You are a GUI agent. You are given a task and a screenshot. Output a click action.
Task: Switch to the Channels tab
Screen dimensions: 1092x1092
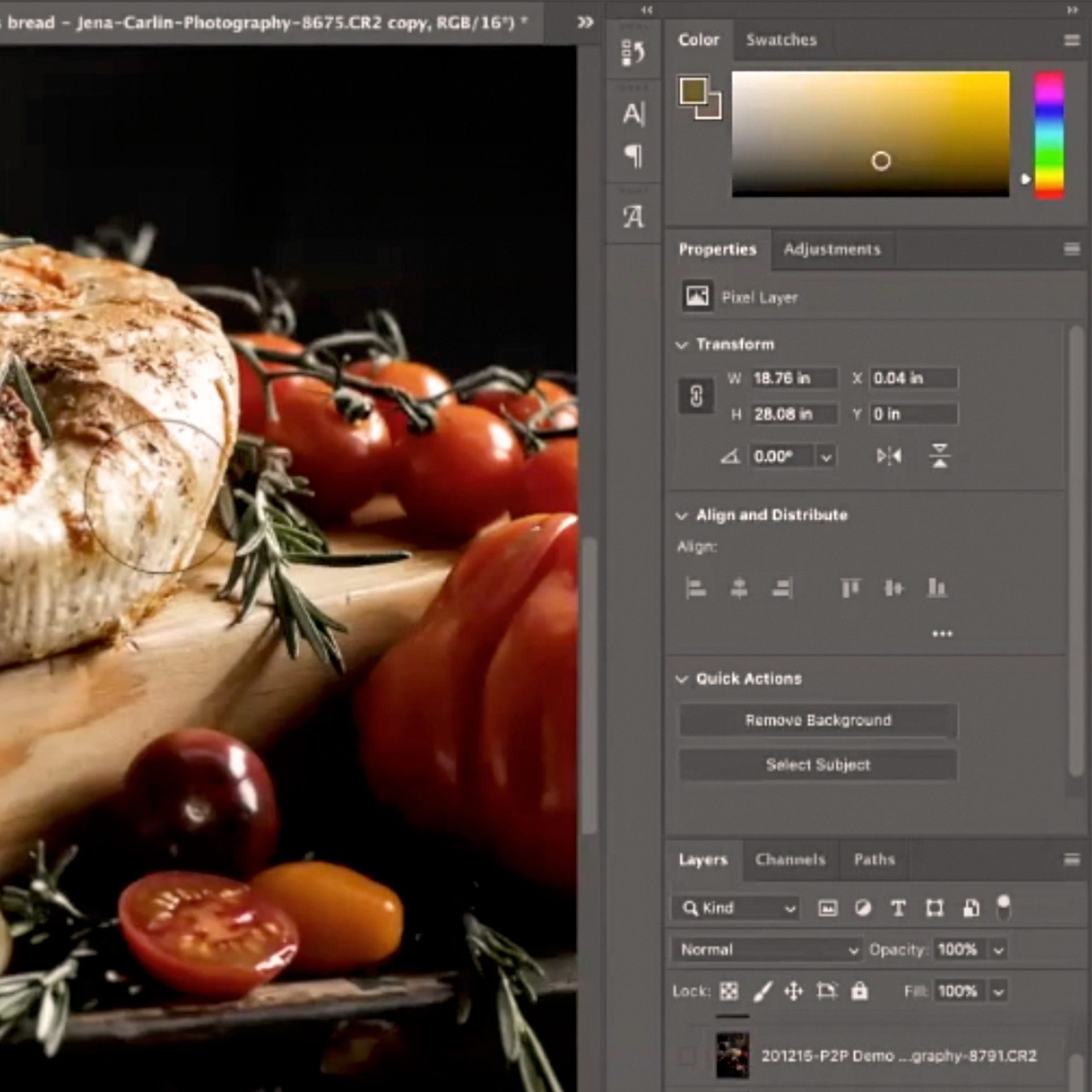coord(790,859)
